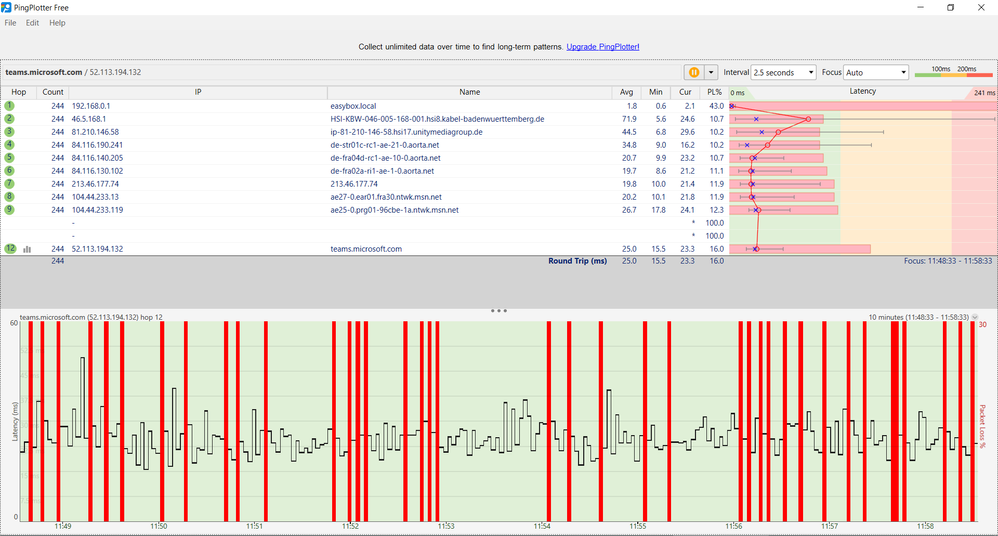This screenshot has width=998, height=536.
Task: Select IP 192.168.0.1 cell
Action: [90, 106]
